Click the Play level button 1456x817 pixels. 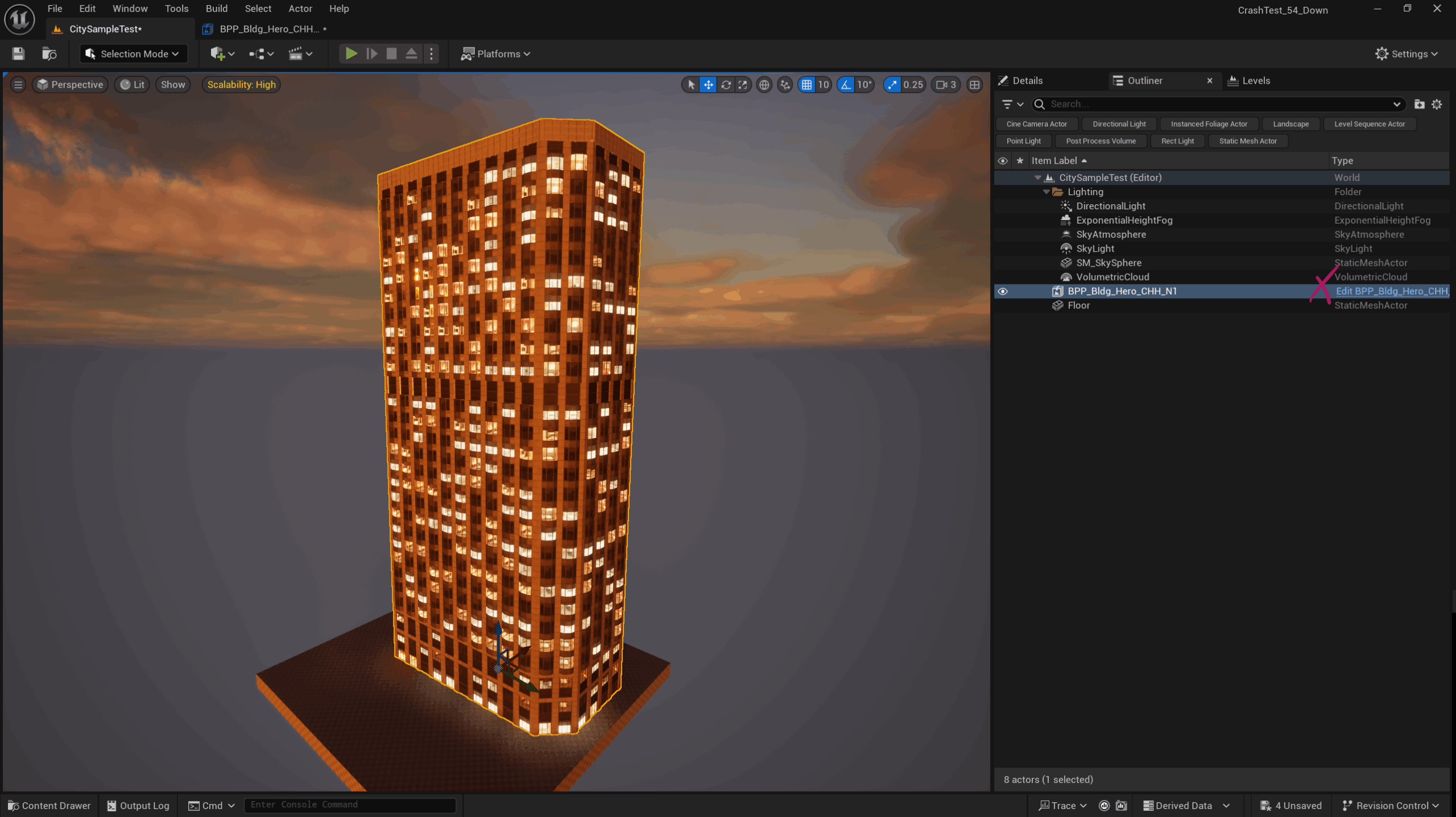351,53
